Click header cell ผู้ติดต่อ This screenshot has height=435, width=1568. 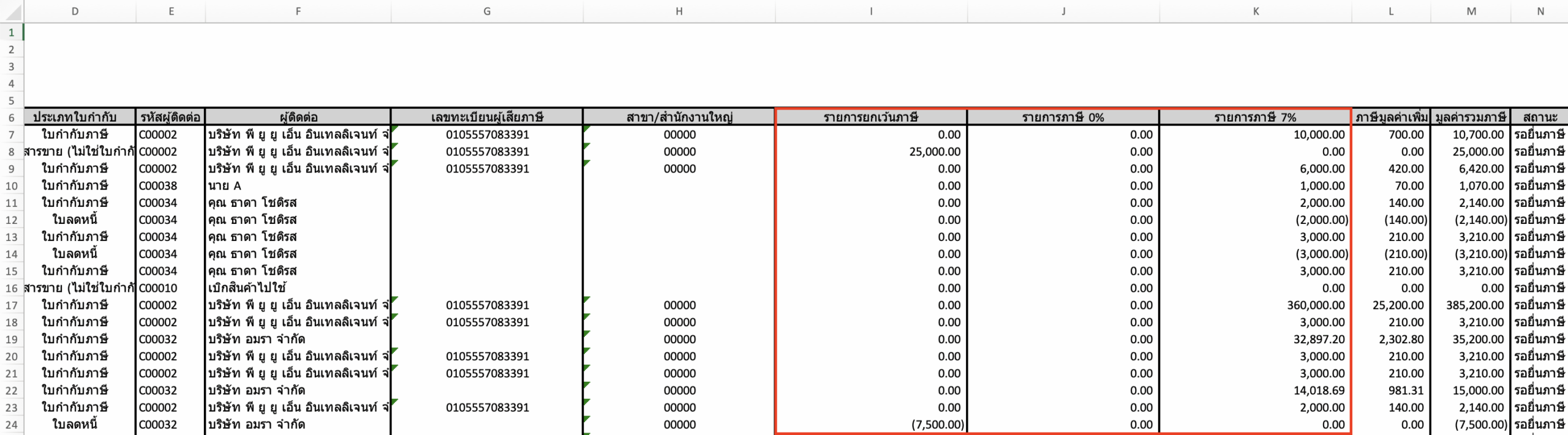[298, 117]
